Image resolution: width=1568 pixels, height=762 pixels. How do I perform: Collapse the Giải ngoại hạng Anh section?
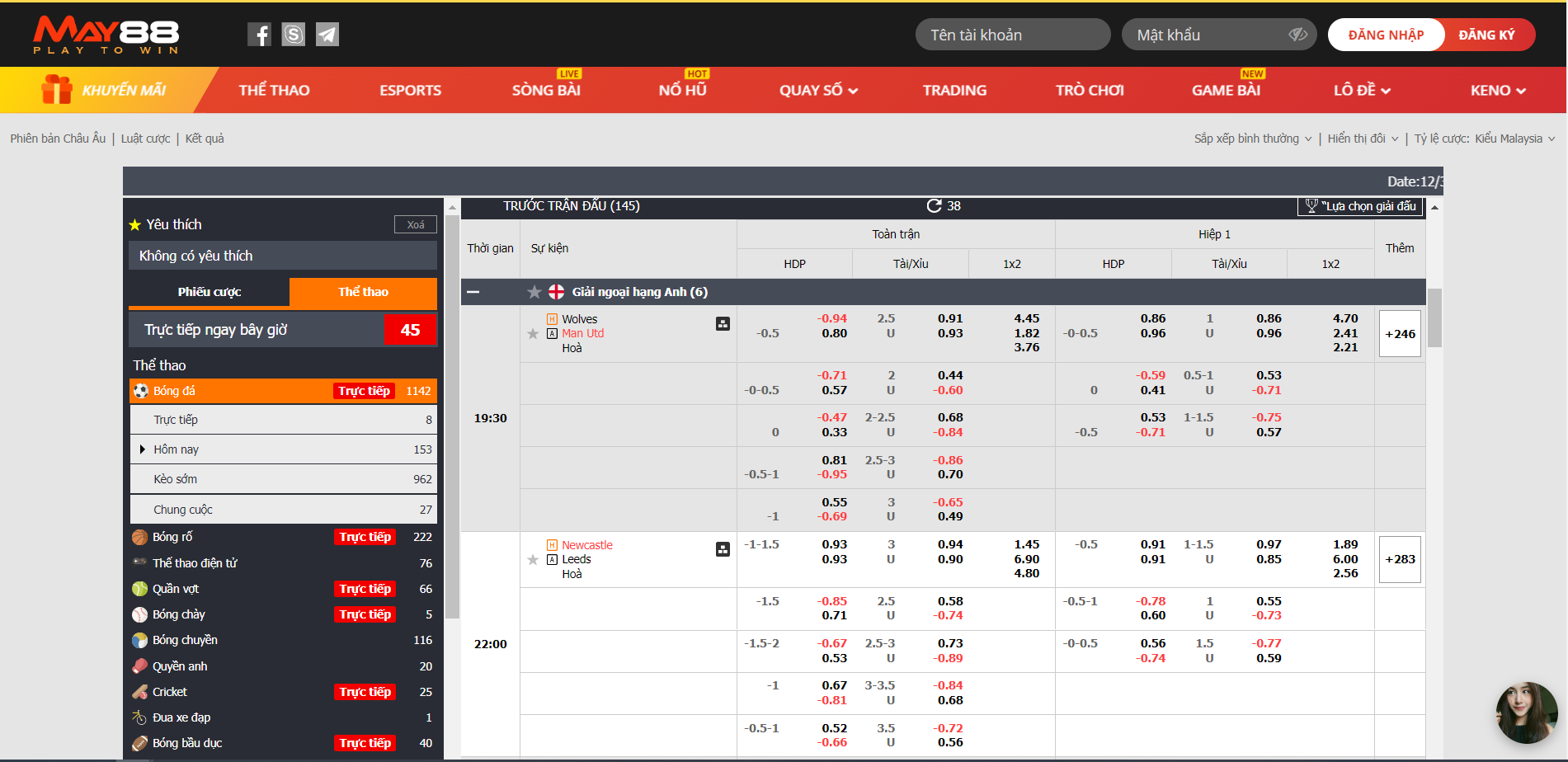pyautogui.click(x=473, y=292)
